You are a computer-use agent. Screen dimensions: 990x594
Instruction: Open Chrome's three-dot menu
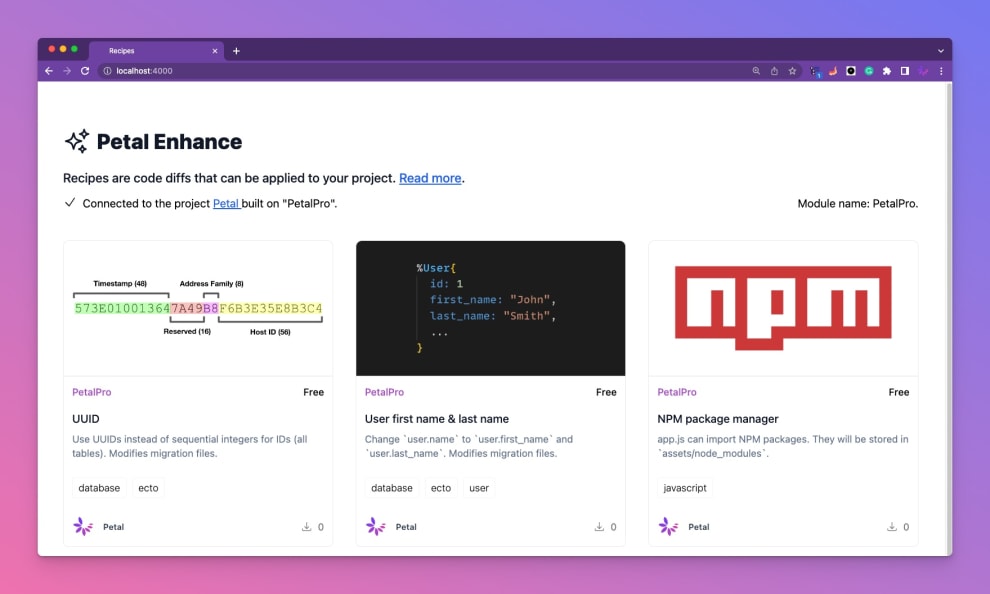tap(941, 71)
